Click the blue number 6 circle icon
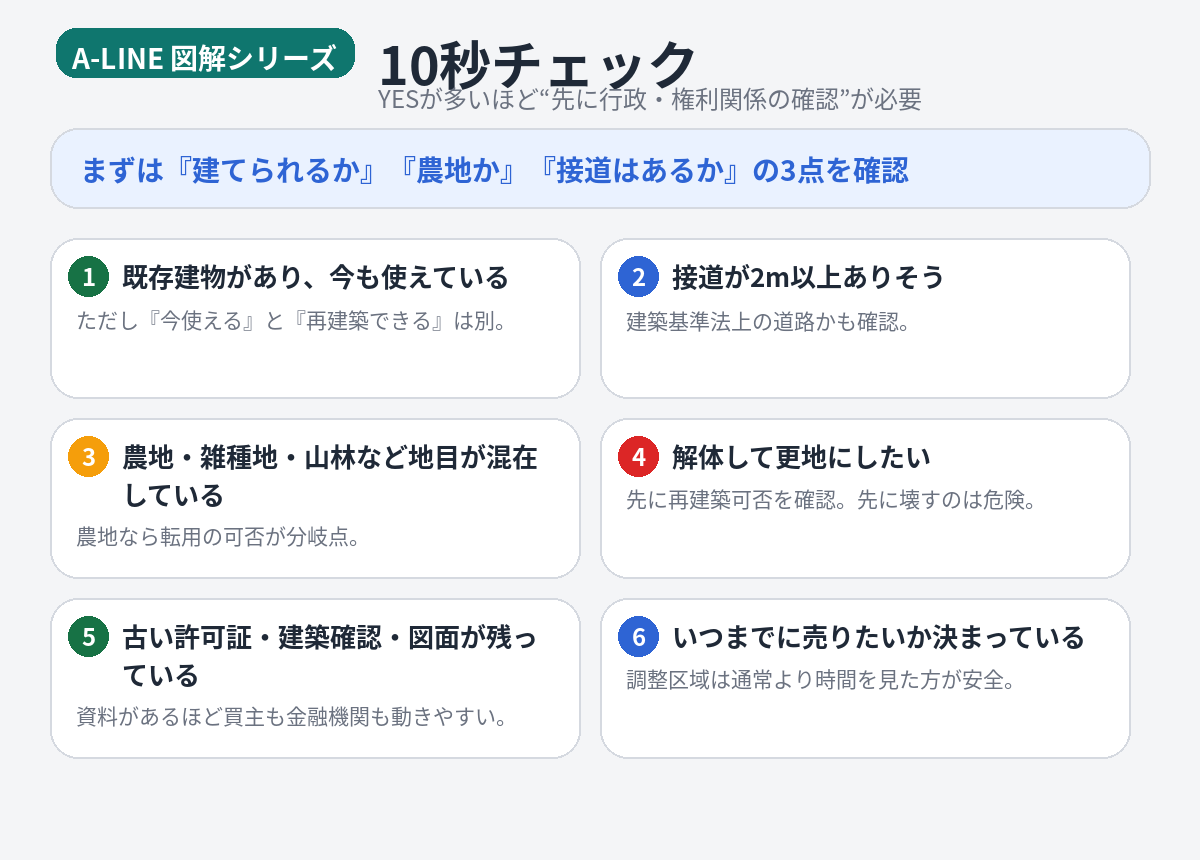Viewport: 1200px width, 860px height. 638,637
